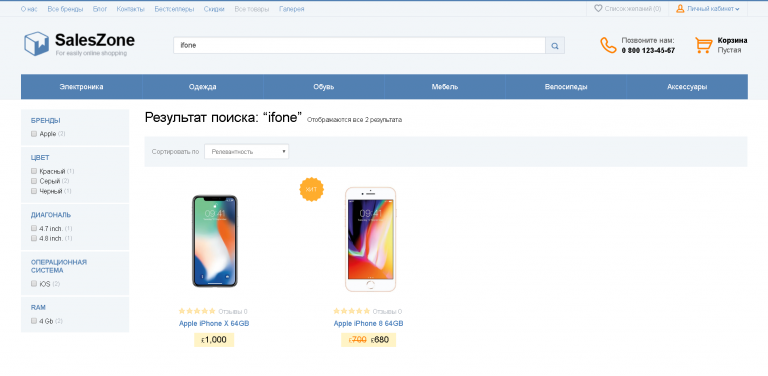The height and width of the screenshot is (376, 768).
Task: Click the iPhone 8 product image
Action: [x=370, y=239]
